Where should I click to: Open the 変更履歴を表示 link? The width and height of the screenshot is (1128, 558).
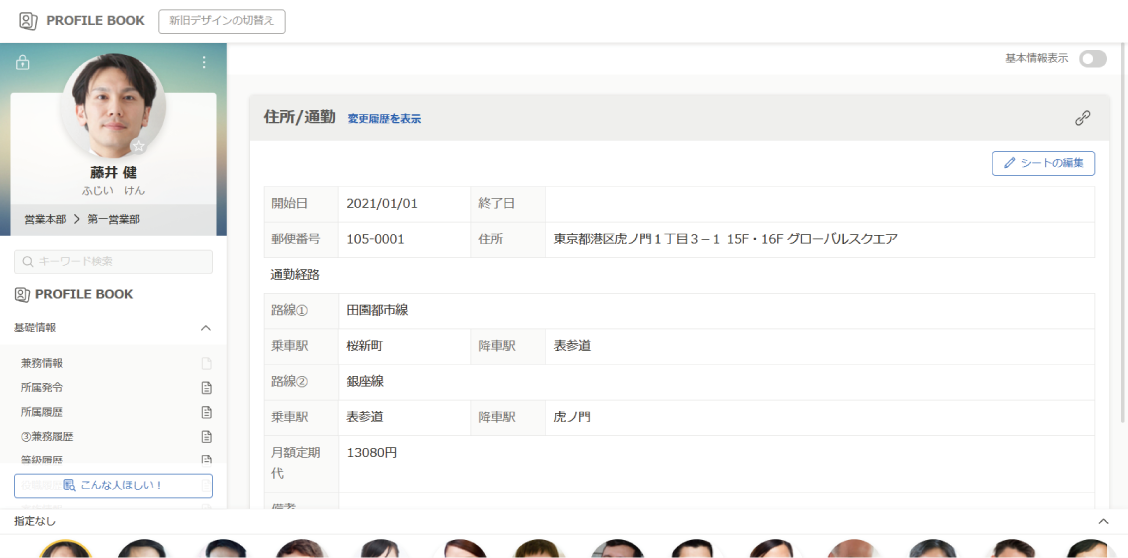tap(384, 119)
